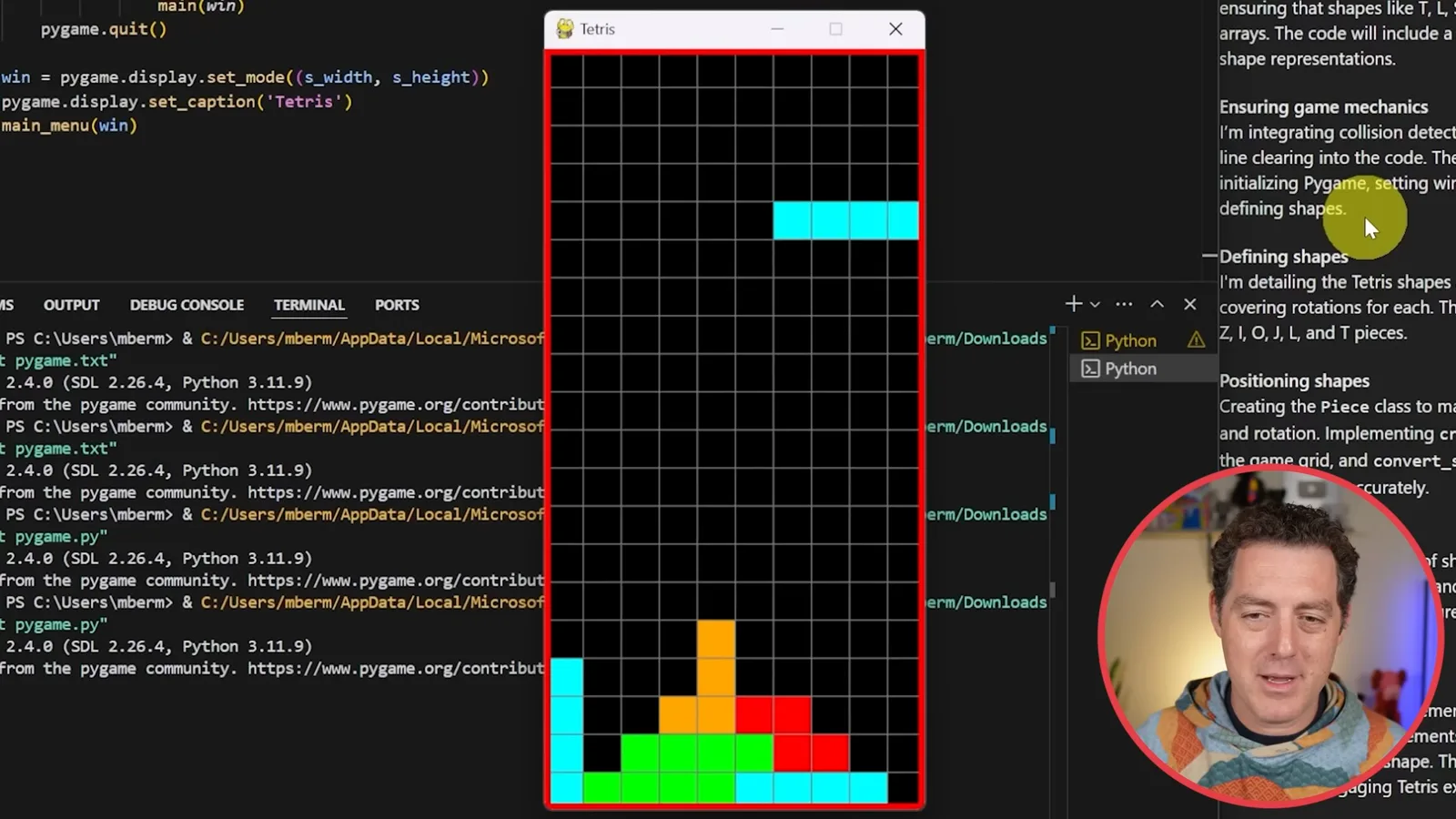Maximize the terminal panel with chevron up

[x=1157, y=304]
